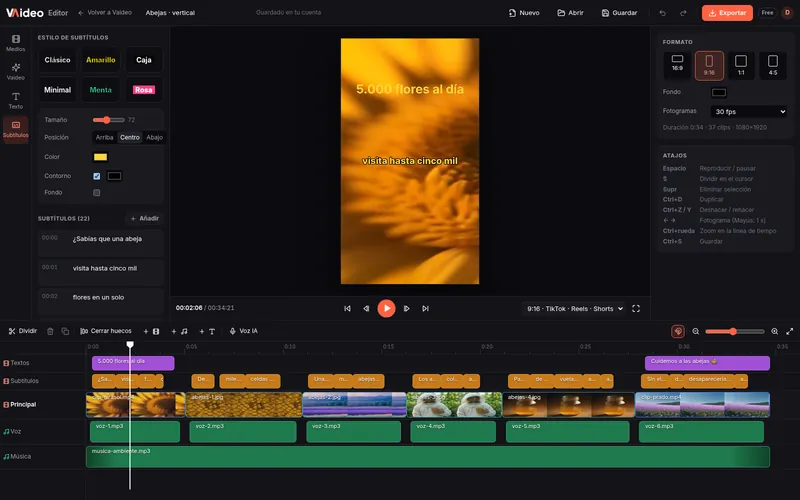Open the Texto sidebar panel
Screen dimensions: 800x500
[x=16, y=101]
